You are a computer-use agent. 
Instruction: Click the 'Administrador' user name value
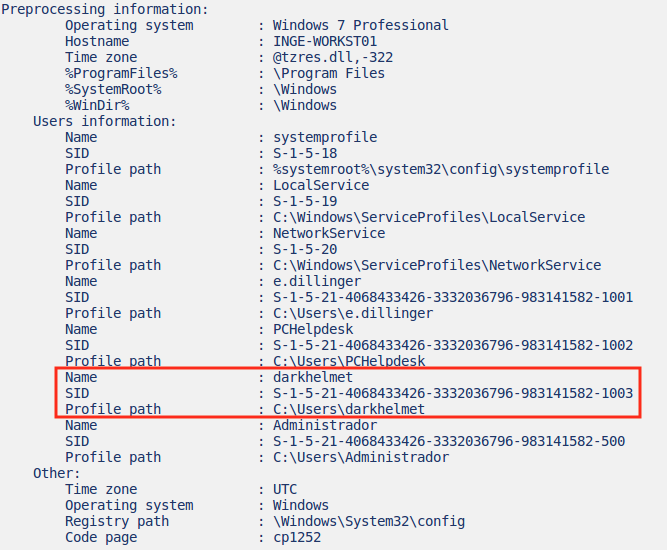325,425
